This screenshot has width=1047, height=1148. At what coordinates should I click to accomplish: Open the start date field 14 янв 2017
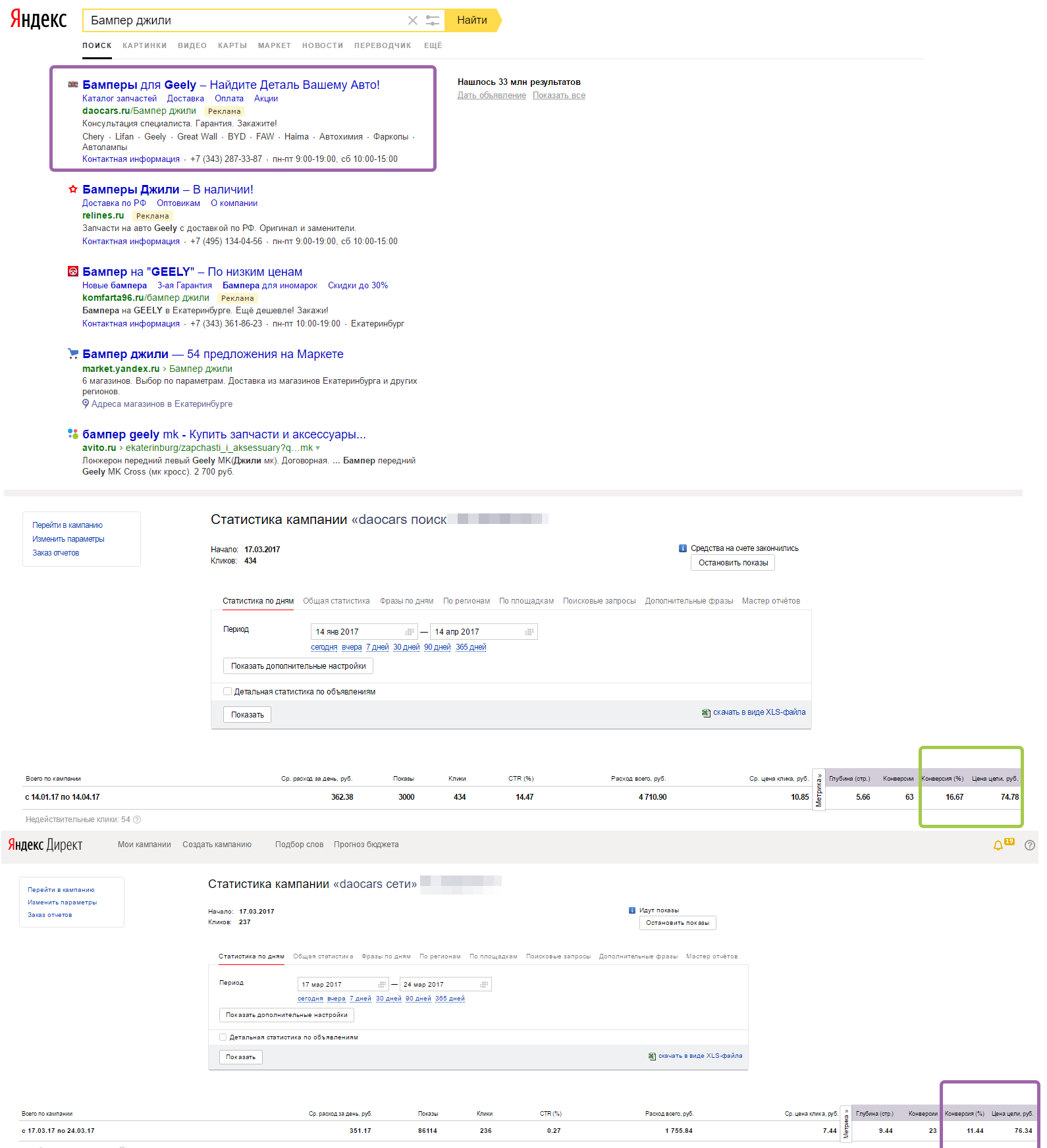(x=364, y=632)
